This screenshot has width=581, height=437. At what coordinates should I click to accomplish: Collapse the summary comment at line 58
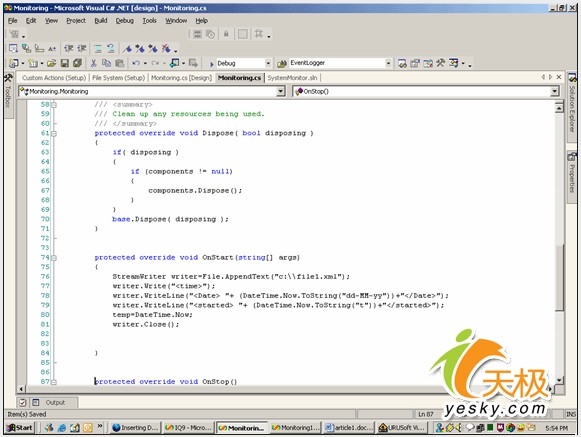54,105
